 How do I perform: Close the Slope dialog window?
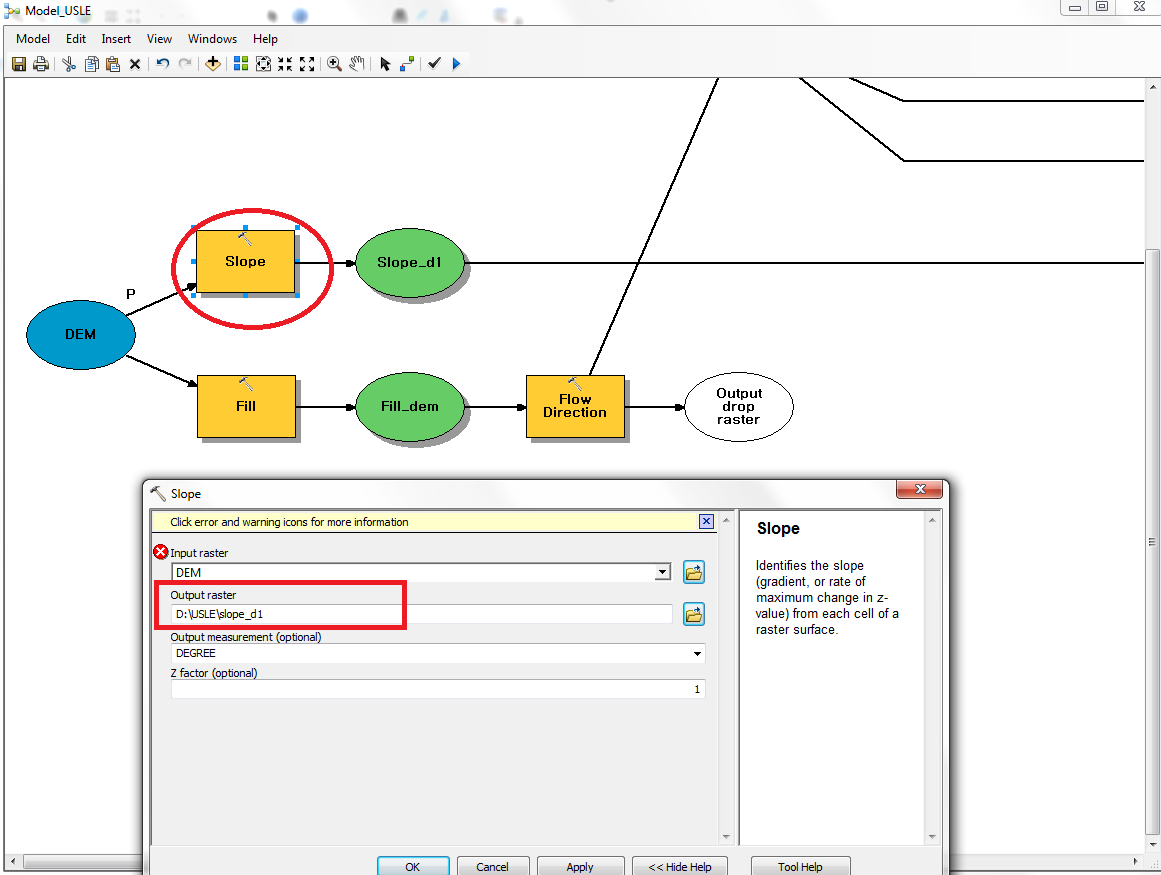click(920, 489)
